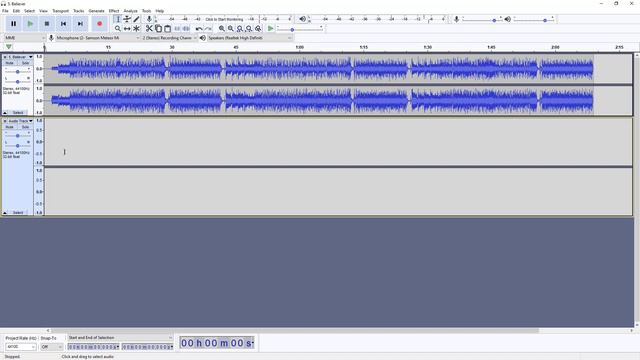The width and height of the screenshot is (640, 360).
Task: Click the Silence audio selection icon
Action: [186, 29]
